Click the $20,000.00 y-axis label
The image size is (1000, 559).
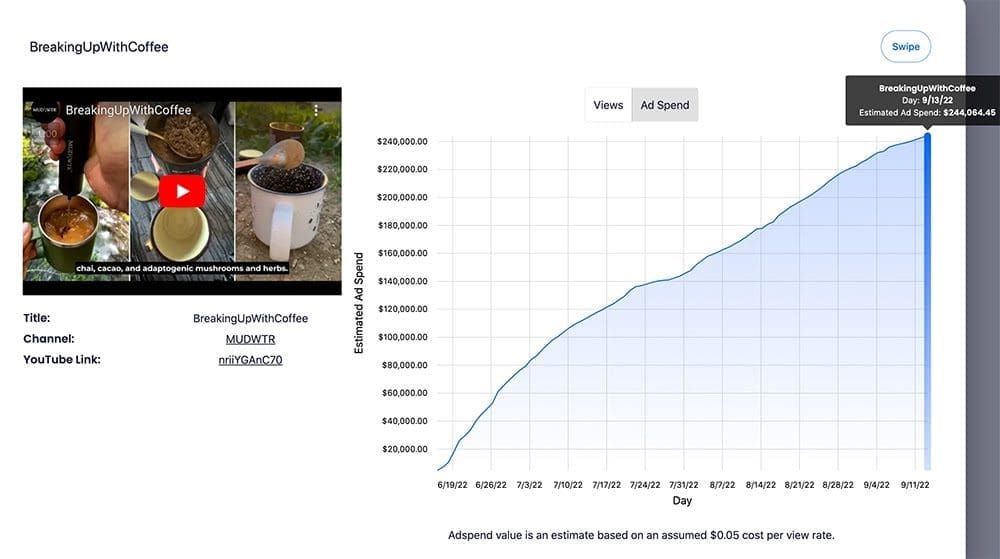tap(404, 449)
